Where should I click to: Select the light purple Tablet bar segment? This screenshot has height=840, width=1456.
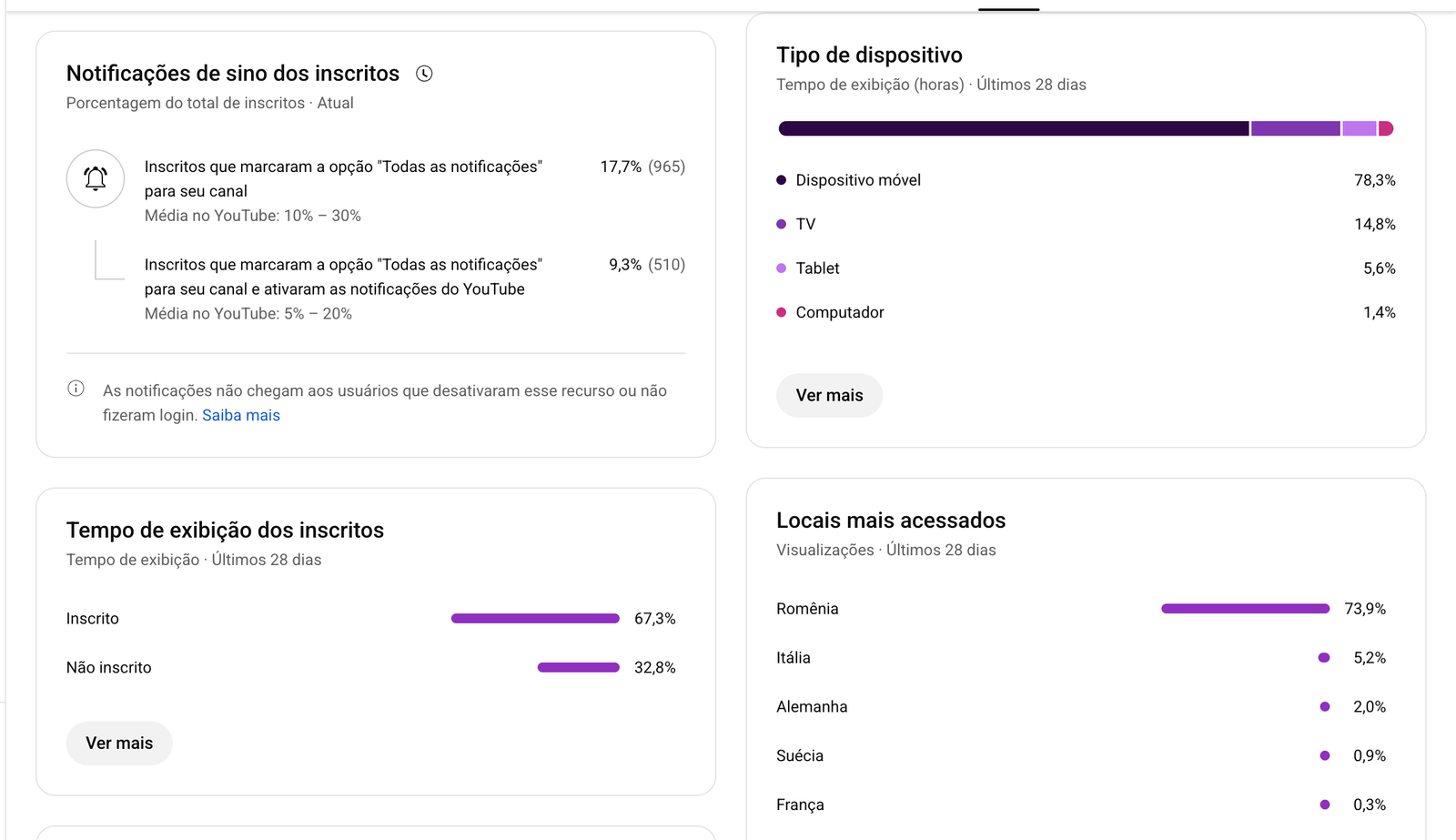1359,129
